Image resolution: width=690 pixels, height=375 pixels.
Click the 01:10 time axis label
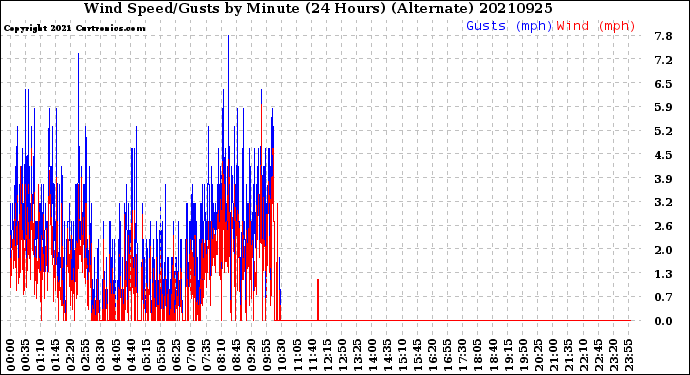(x=41, y=355)
